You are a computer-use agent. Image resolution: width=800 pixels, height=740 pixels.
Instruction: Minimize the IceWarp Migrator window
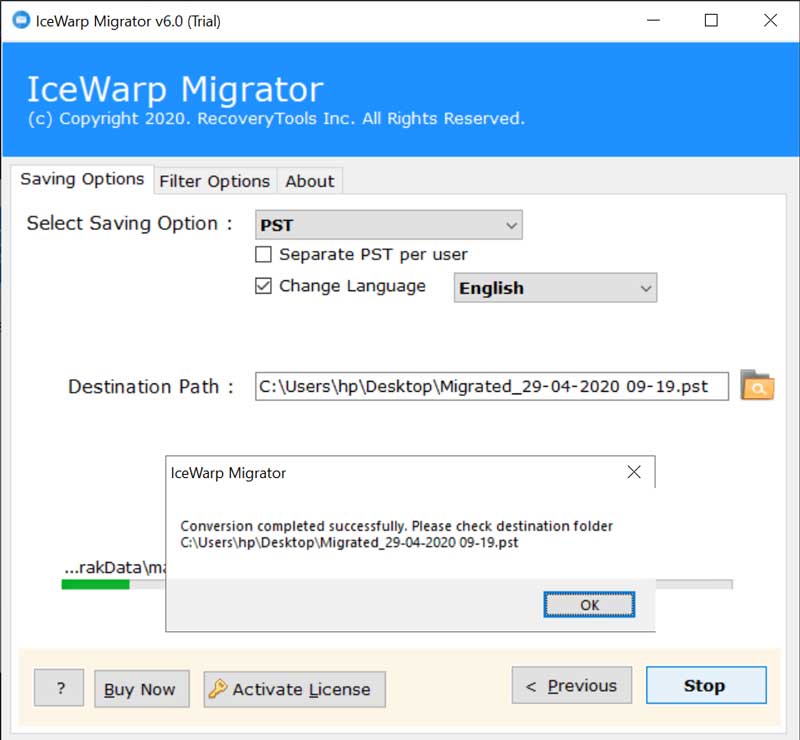(654, 20)
